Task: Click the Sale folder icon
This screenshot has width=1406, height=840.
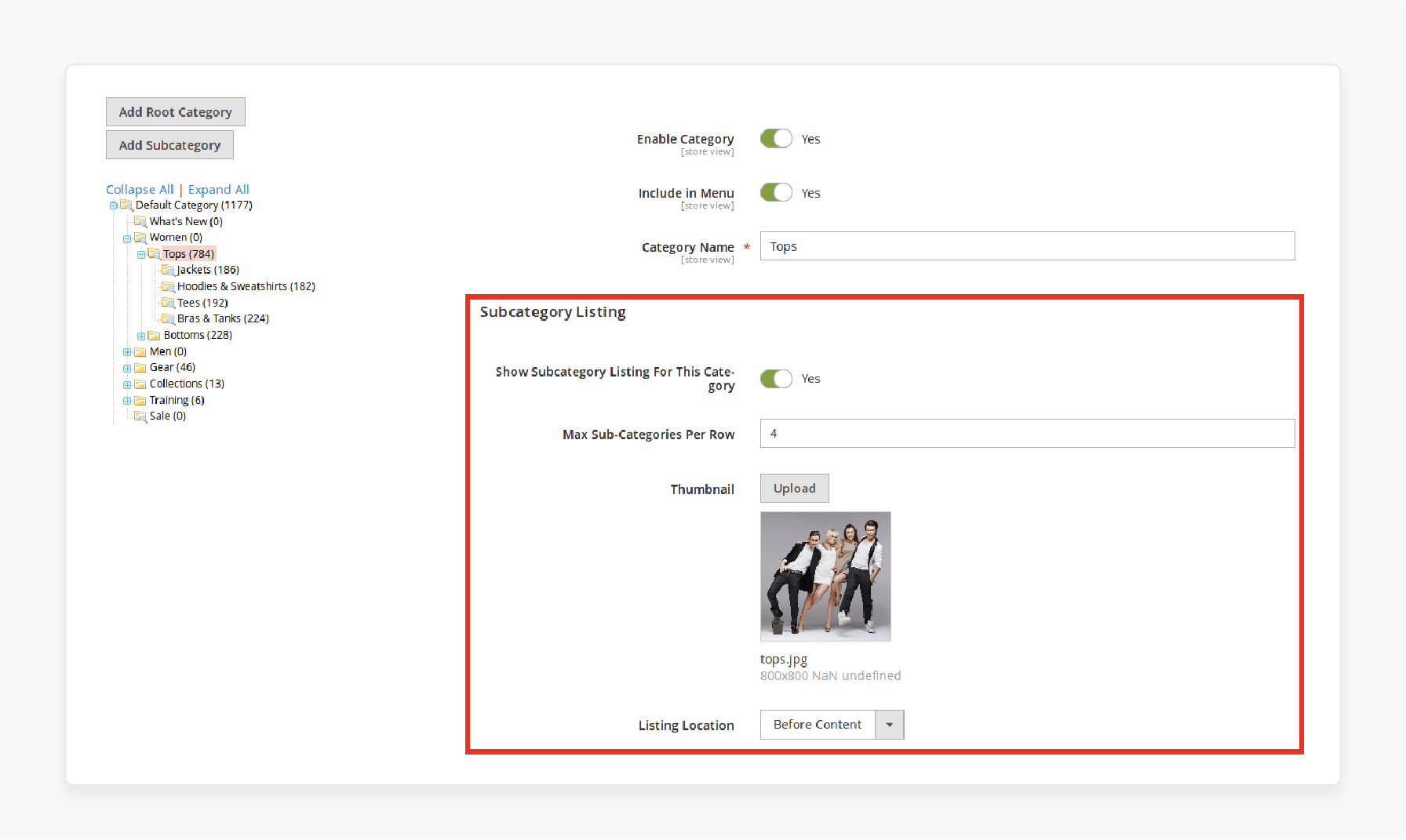Action: (x=140, y=416)
